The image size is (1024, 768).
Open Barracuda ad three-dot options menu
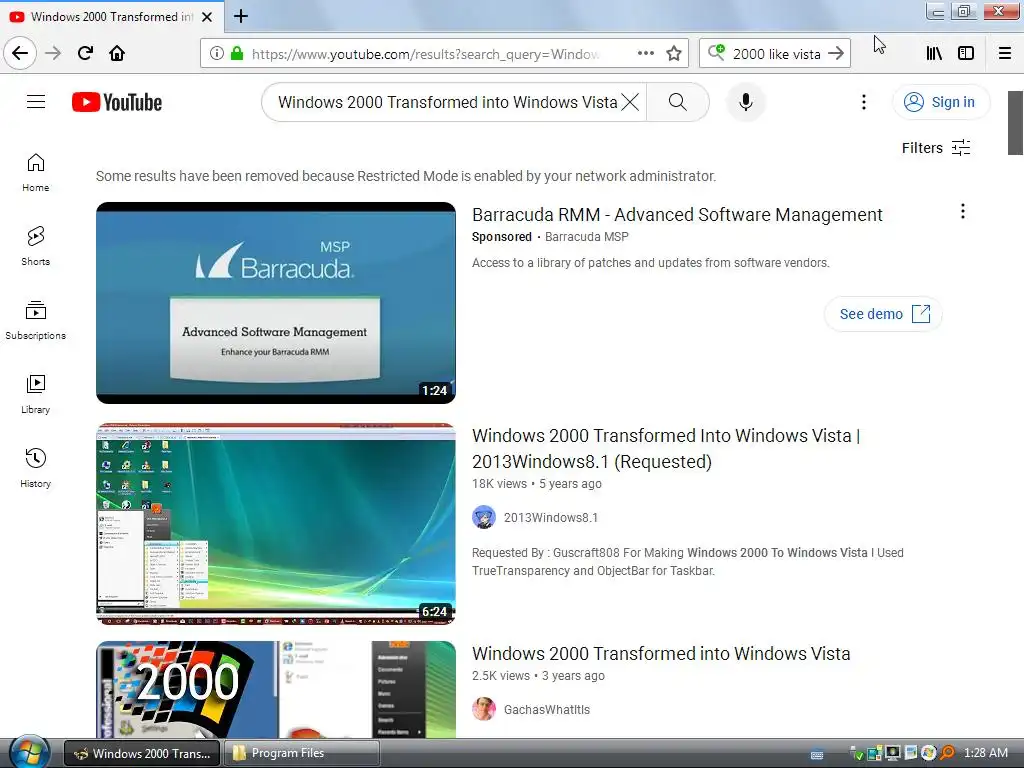coord(963,211)
